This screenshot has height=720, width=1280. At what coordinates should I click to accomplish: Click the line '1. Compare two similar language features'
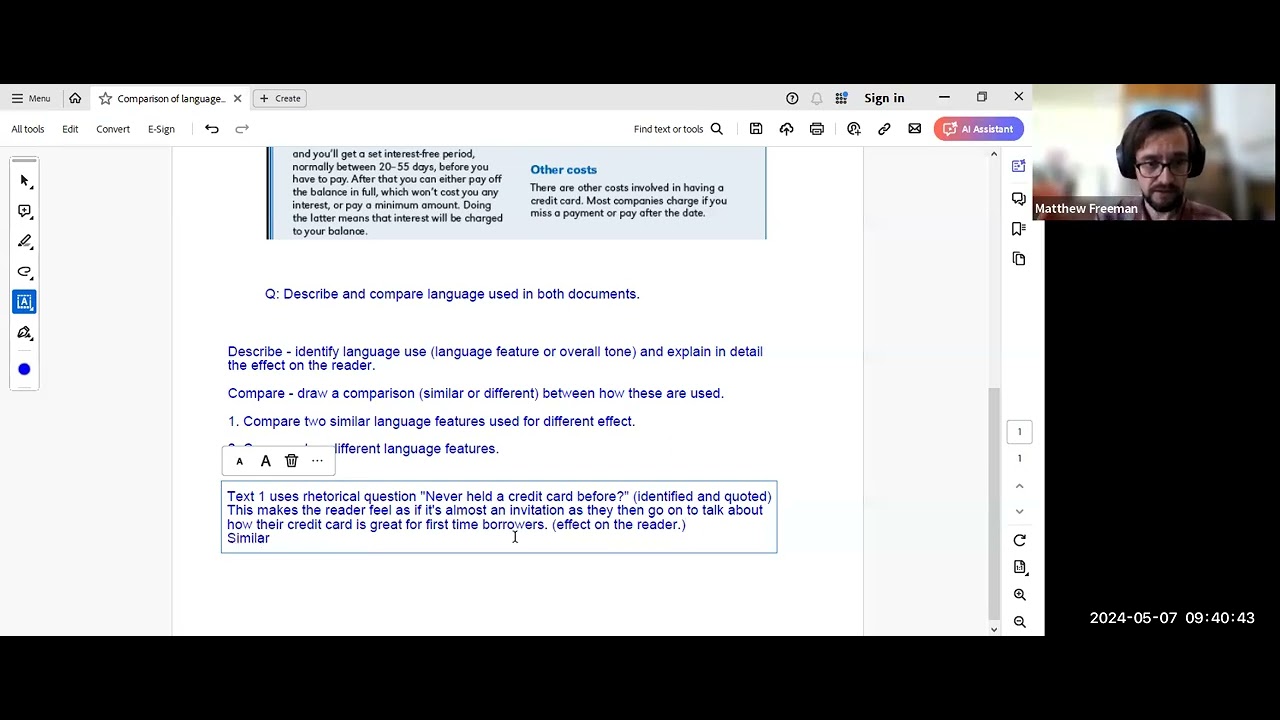[x=431, y=421]
